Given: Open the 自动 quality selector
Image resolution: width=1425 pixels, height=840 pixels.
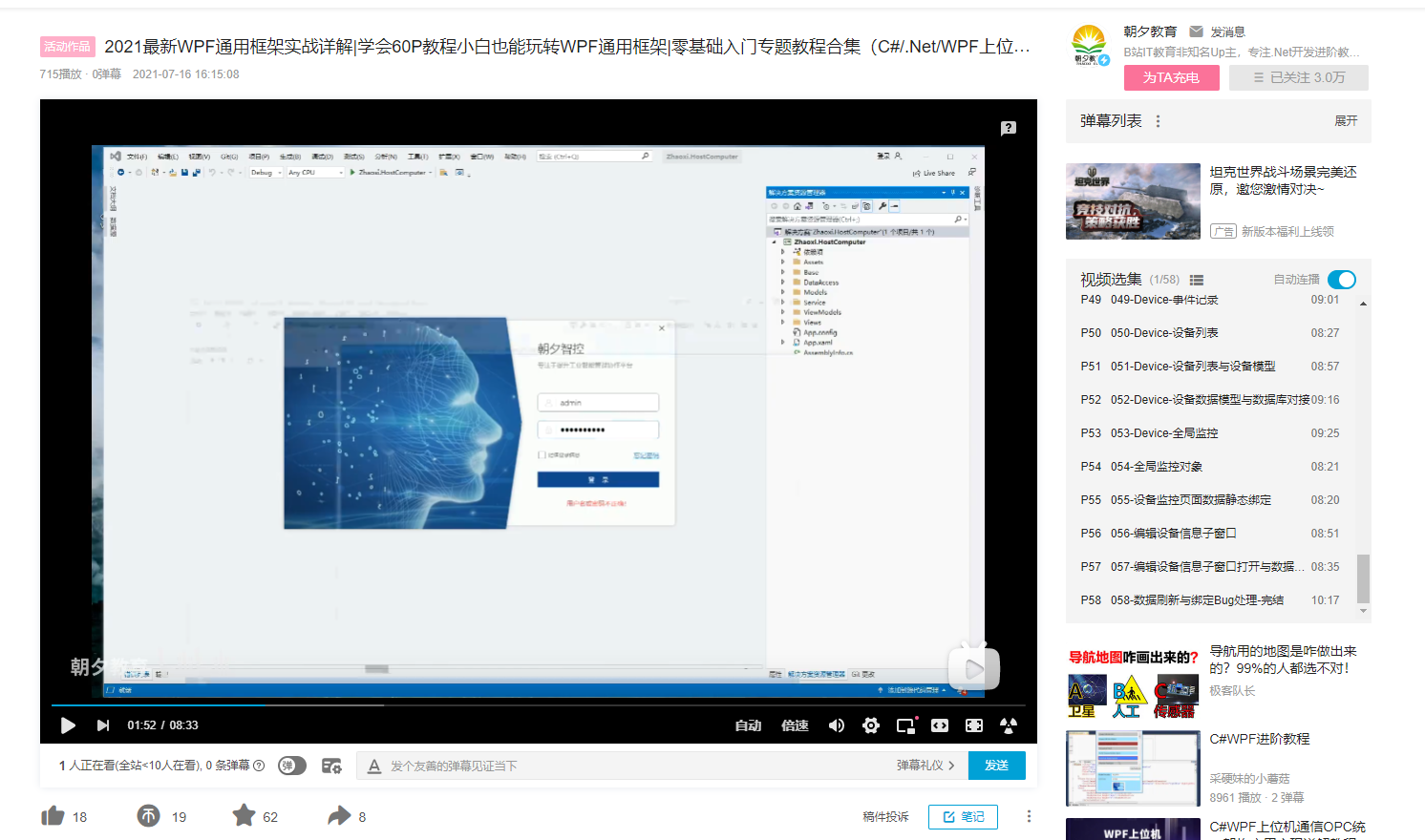Looking at the screenshot, I should point(748,725).
